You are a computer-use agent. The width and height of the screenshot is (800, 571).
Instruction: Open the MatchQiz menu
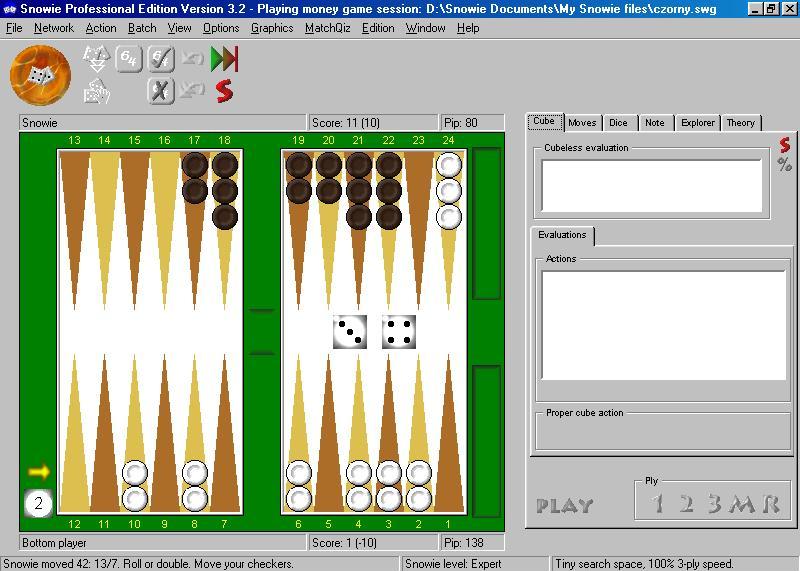point(327,28)
